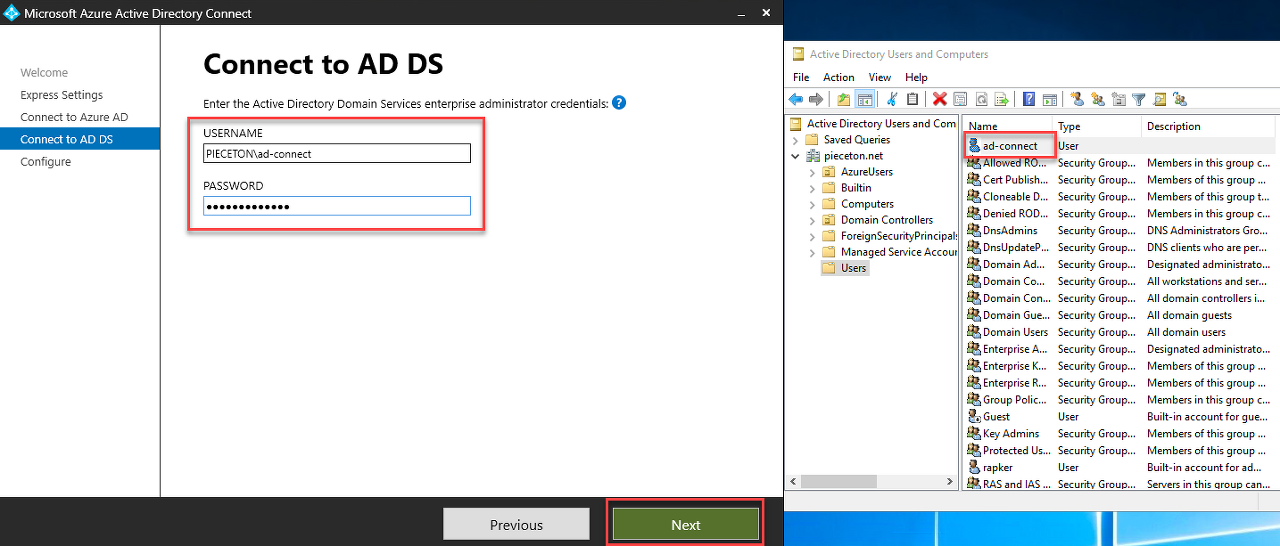
Task: Open the Help menu in ADUC
Action: [916, 77]
